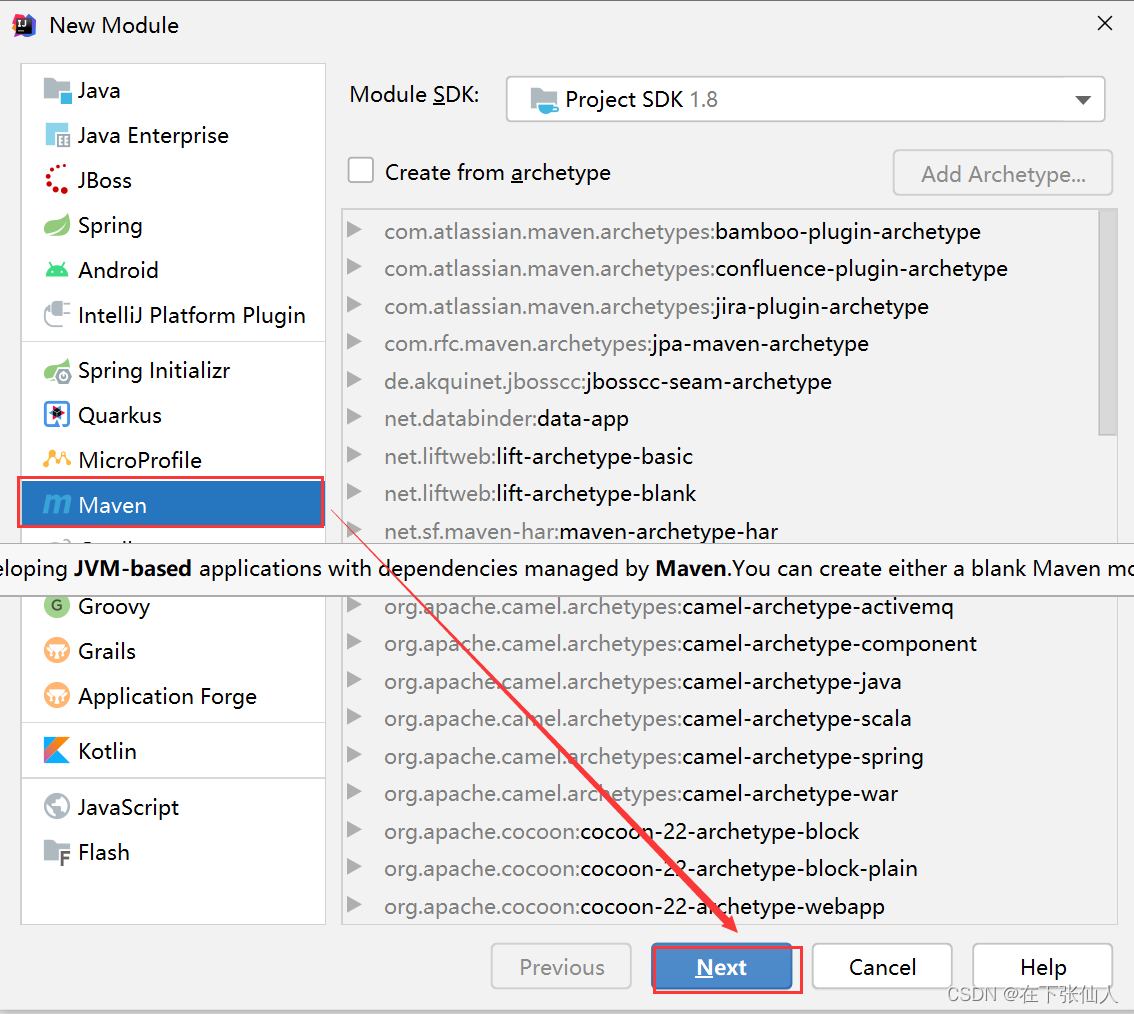Click the Spring leaf icon
The image size is (1134, 1014).
click(57, 225)
